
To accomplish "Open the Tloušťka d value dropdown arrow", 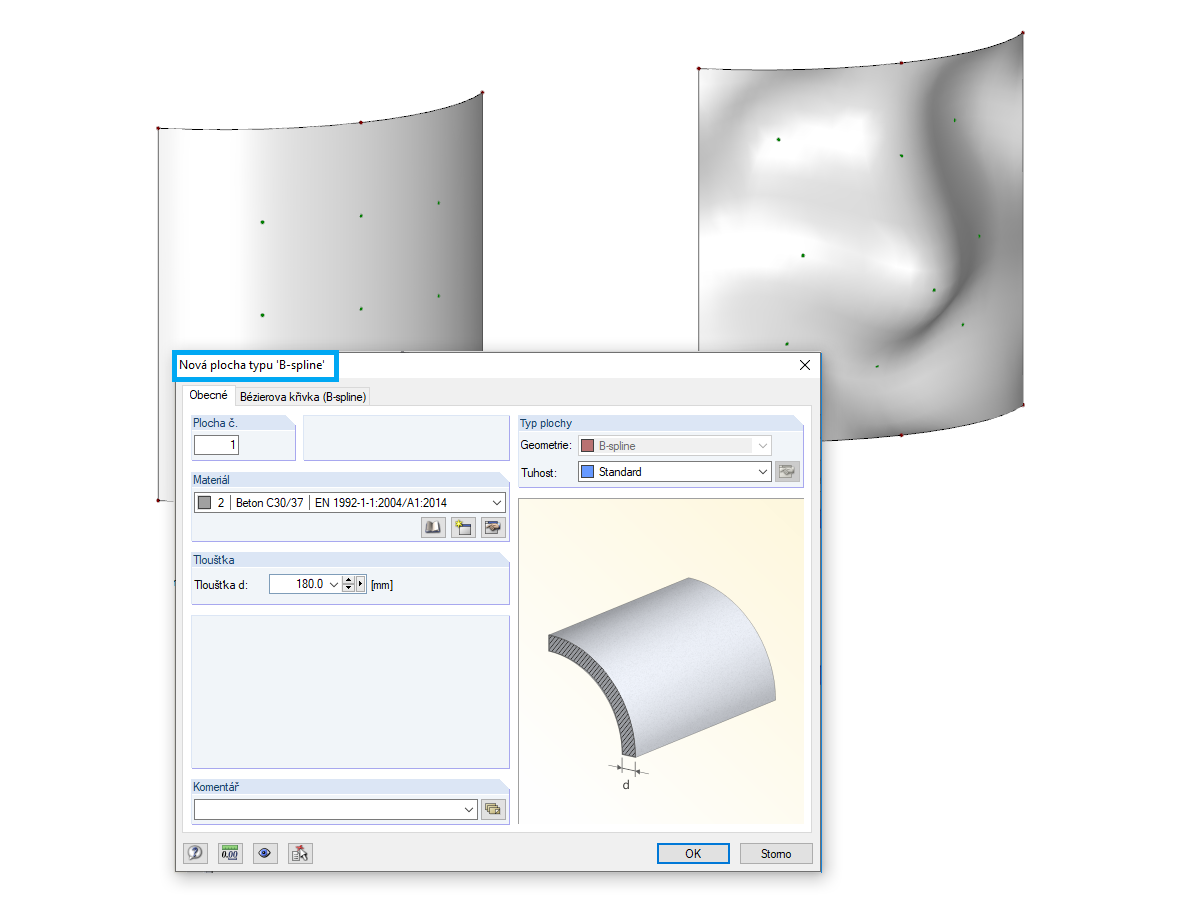I will point(334,584).
